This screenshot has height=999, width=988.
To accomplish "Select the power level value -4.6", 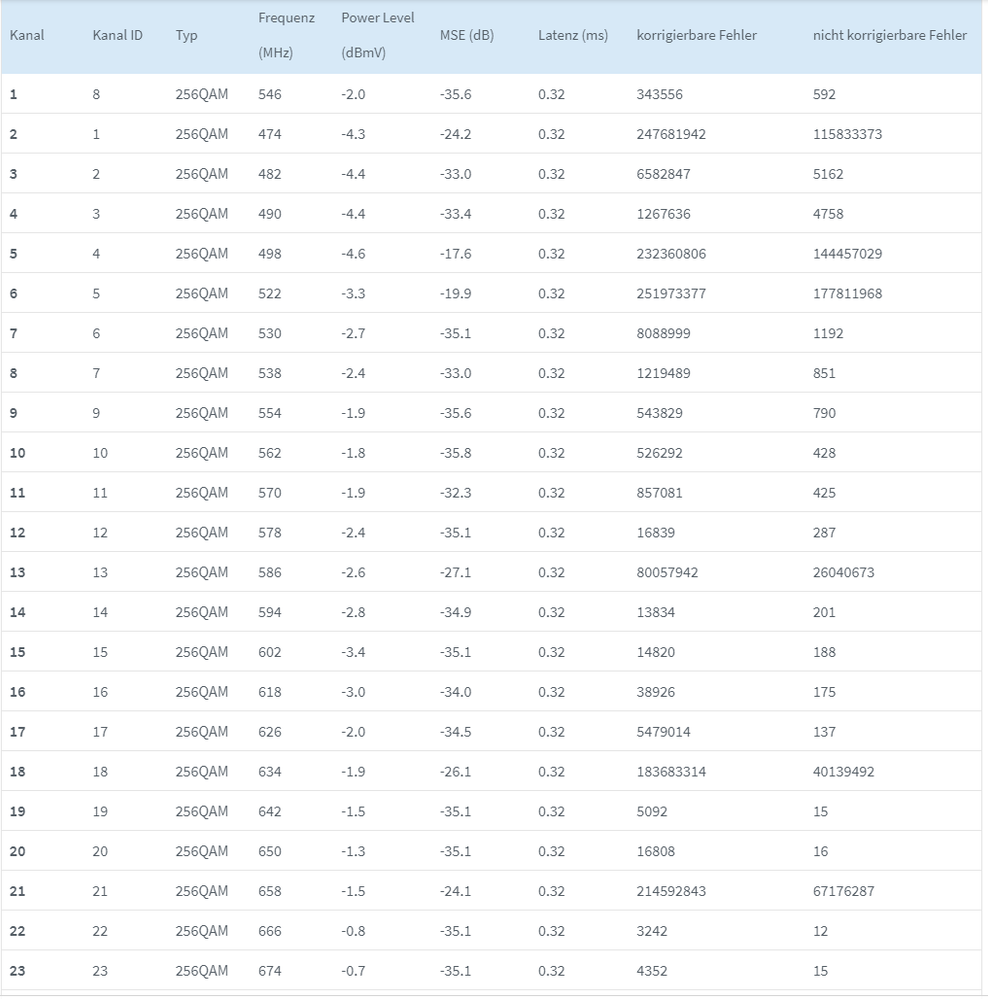I will pyautogui.click(x=353, y=254).
